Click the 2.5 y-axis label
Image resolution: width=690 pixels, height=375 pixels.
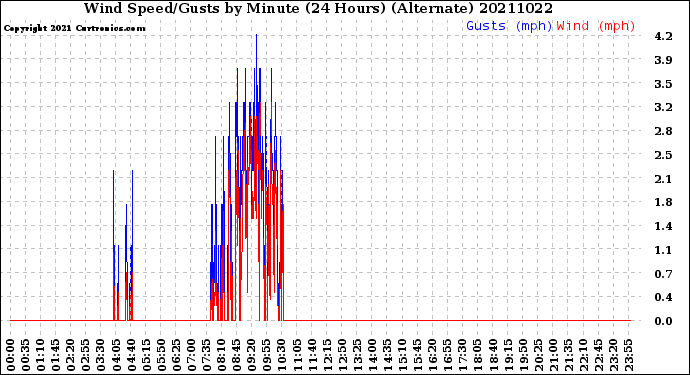click(663, 155)
